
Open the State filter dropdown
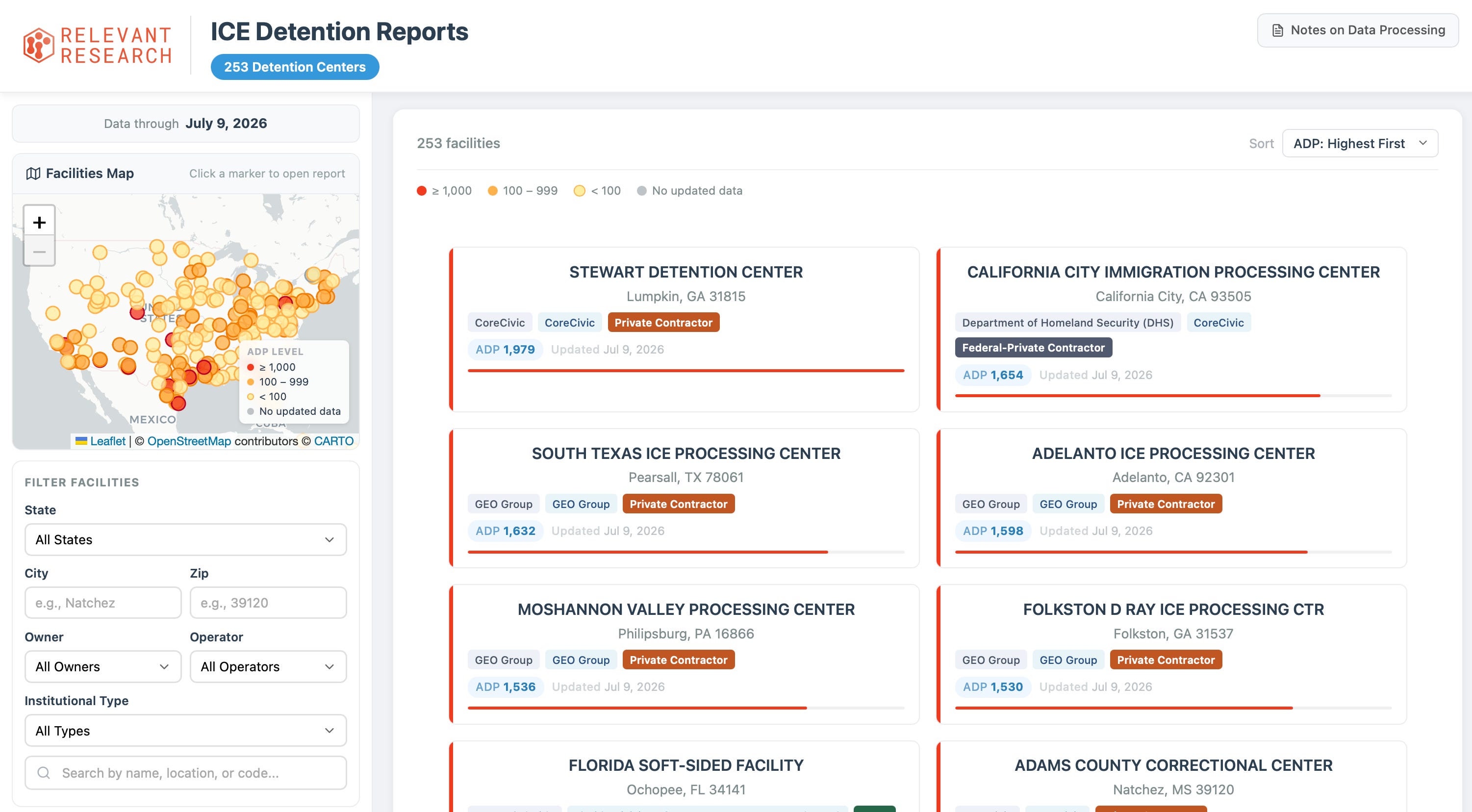click(x=186, y=539)
